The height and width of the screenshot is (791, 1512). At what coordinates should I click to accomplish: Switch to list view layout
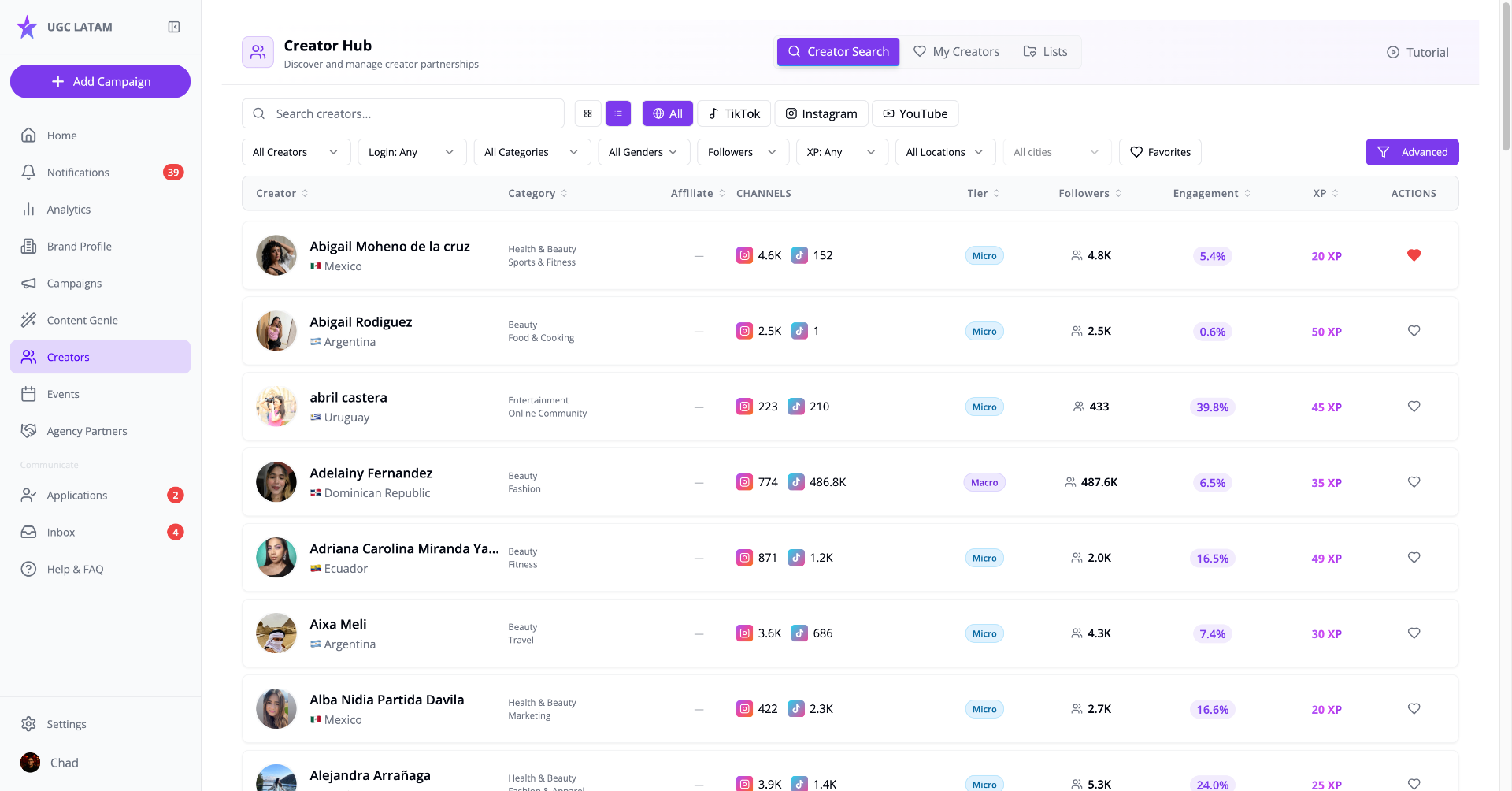[x=618, y=113]
